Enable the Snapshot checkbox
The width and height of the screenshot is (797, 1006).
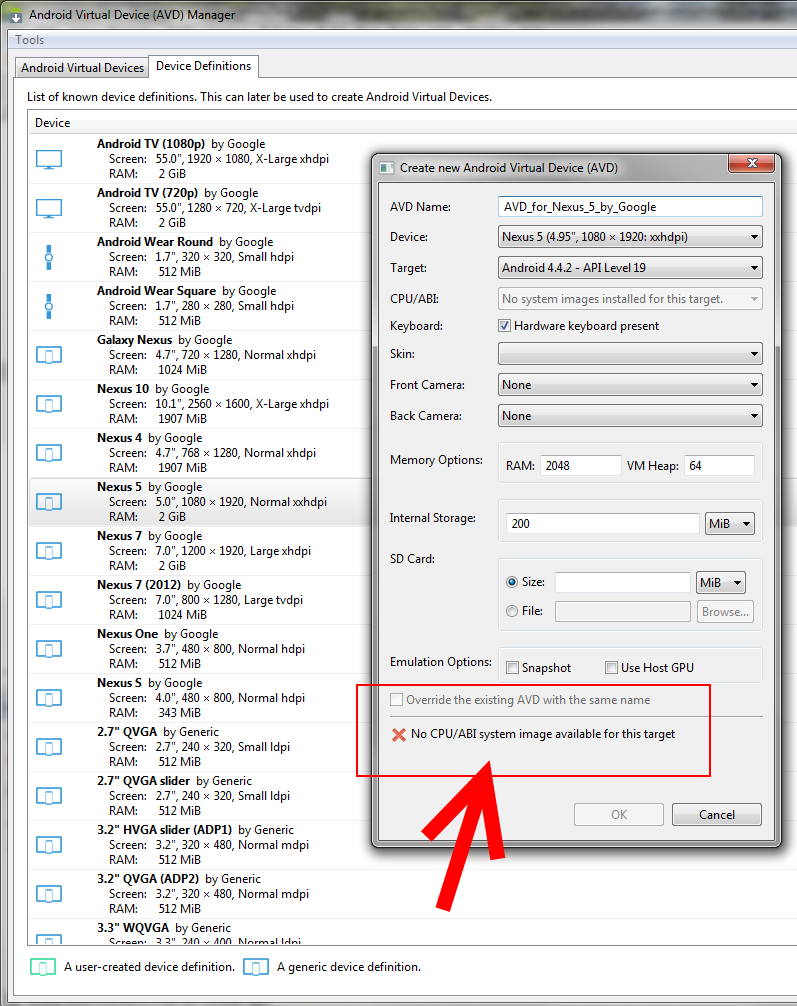pos(512,668)
